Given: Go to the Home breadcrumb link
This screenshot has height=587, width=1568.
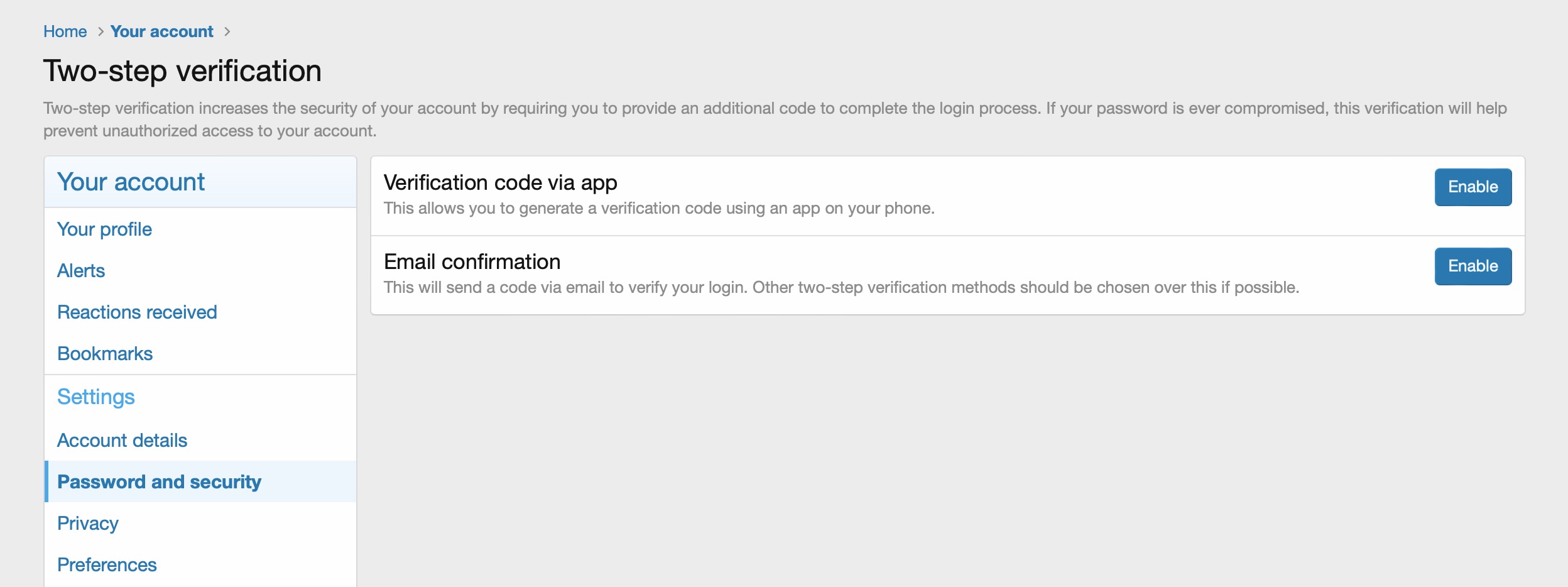Looking at the screenshot, I should (65, 31).
